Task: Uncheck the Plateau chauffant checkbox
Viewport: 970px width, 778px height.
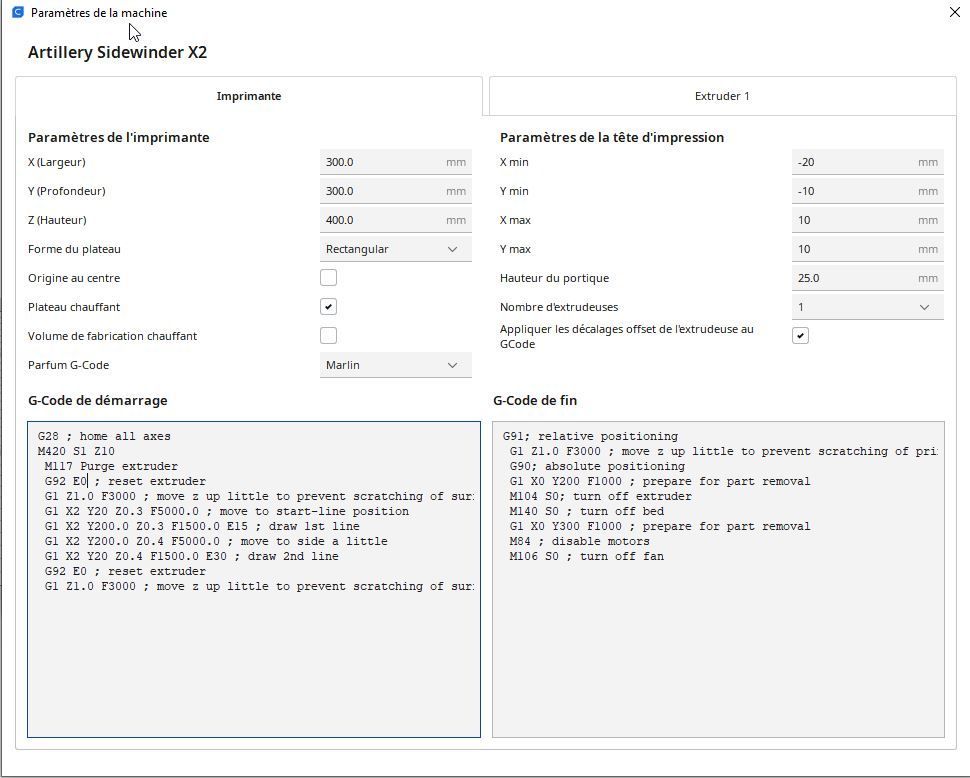Action: click(x=328, y=307)
